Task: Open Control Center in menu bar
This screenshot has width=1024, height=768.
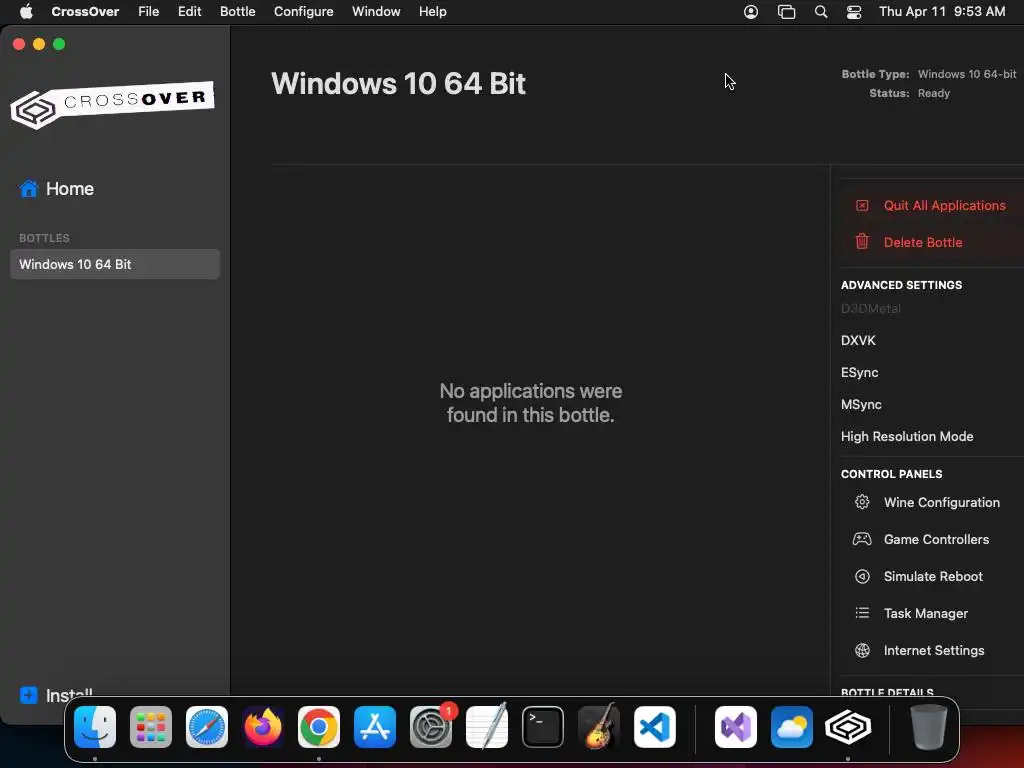Action: click(854, 12)
